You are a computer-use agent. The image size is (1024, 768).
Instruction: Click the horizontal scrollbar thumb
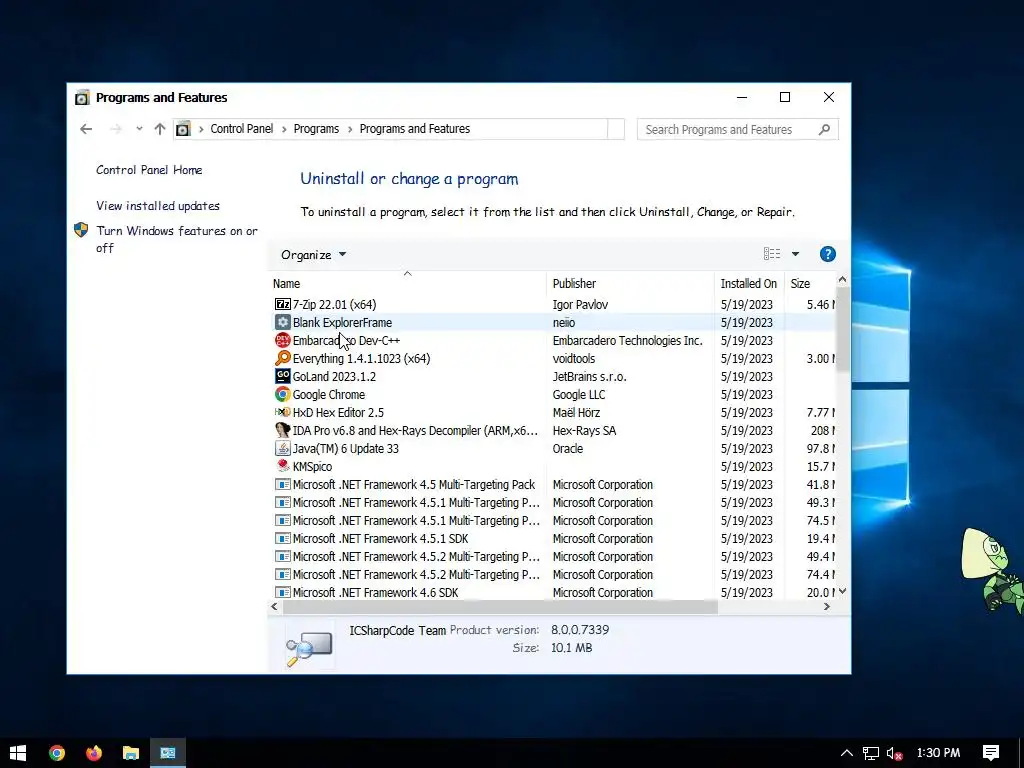pos(500,607)
